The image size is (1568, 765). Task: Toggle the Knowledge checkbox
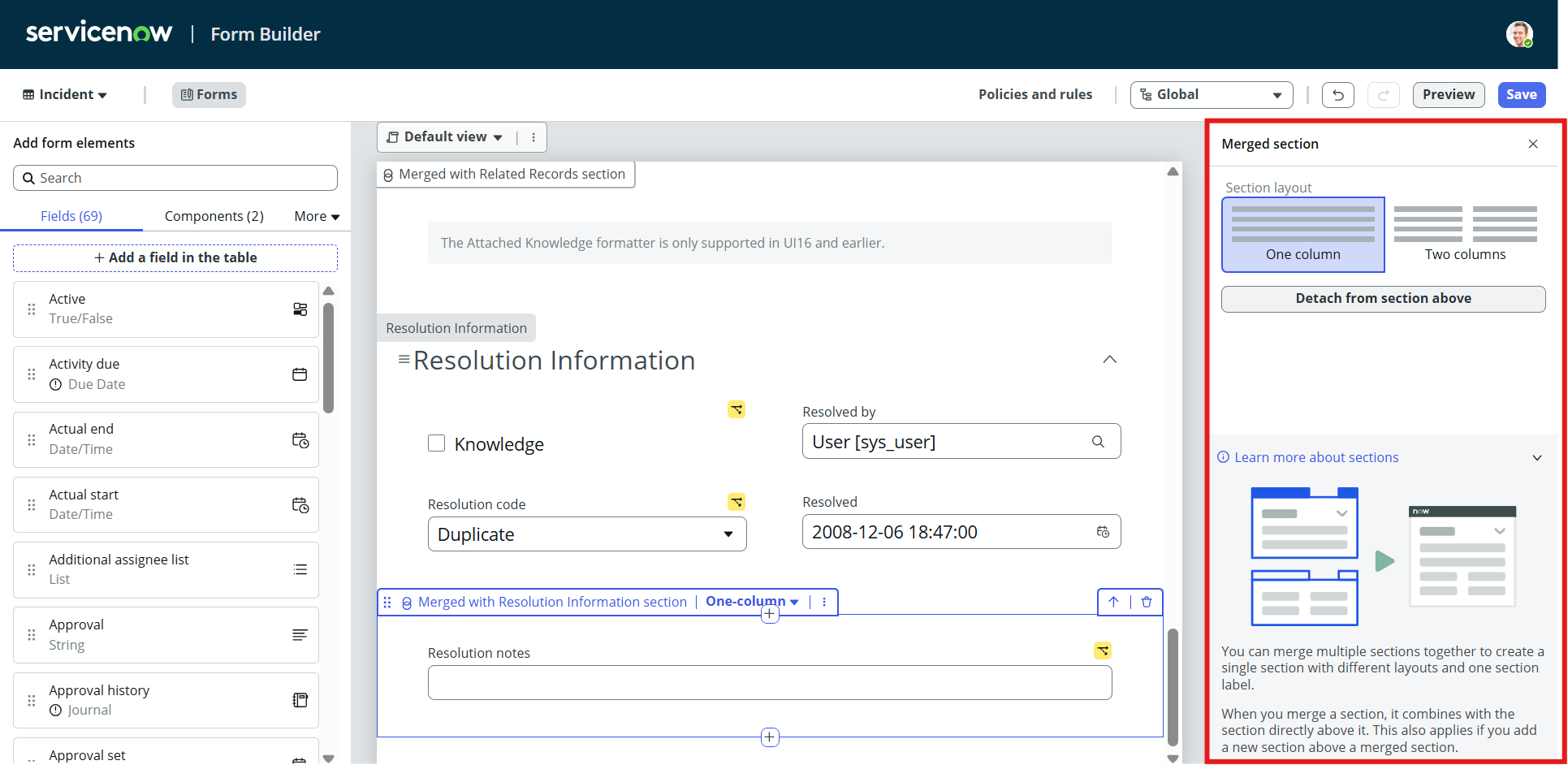(x=437, y=443)
